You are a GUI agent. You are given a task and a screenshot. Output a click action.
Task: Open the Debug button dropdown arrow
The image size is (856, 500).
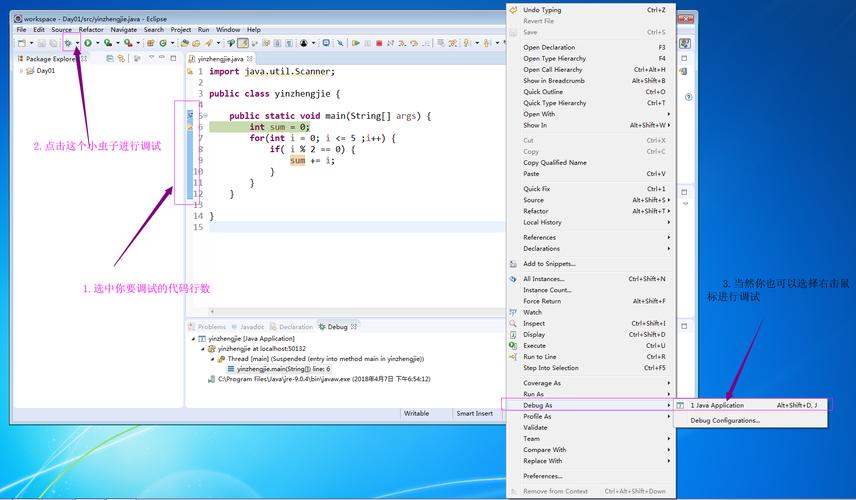pyautogui.click(x=77, y=43)
